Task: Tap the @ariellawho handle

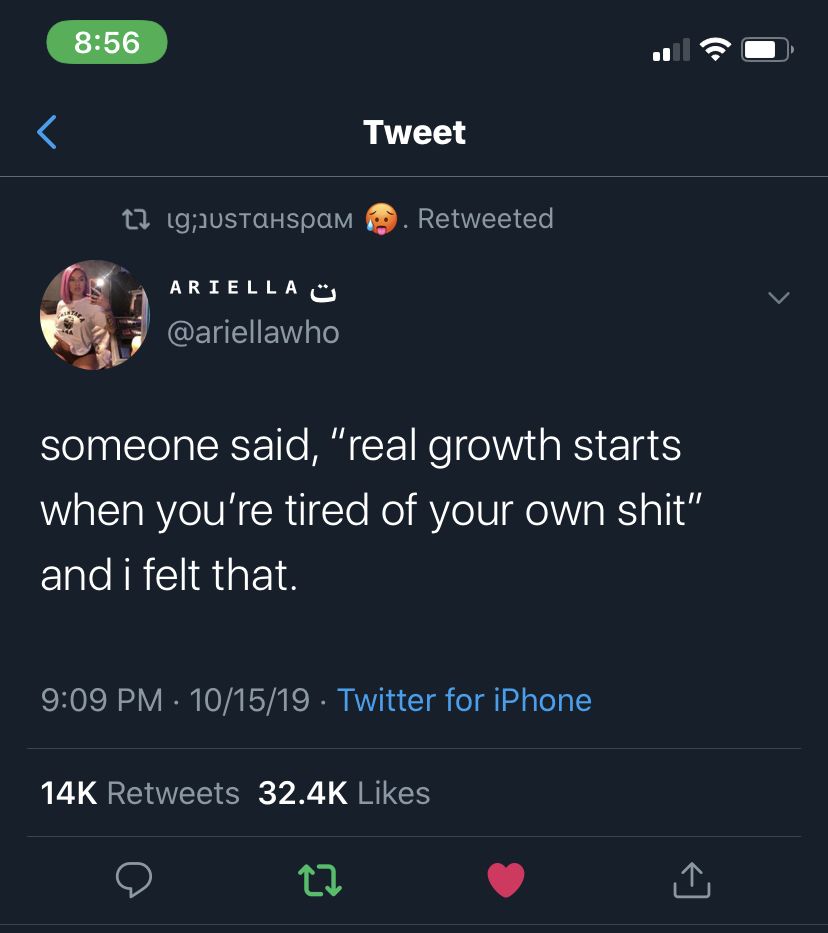Action: [253, 332]
